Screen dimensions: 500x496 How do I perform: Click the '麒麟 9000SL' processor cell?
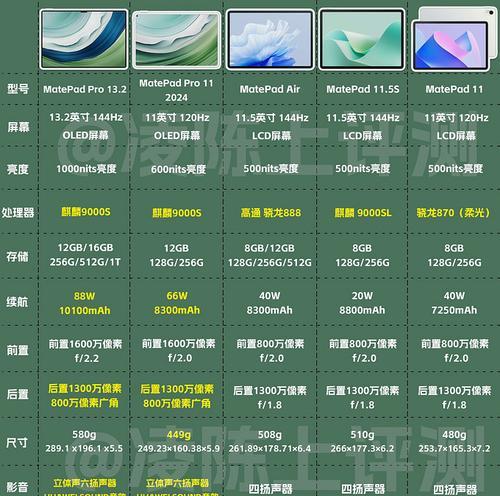point(363,213)
